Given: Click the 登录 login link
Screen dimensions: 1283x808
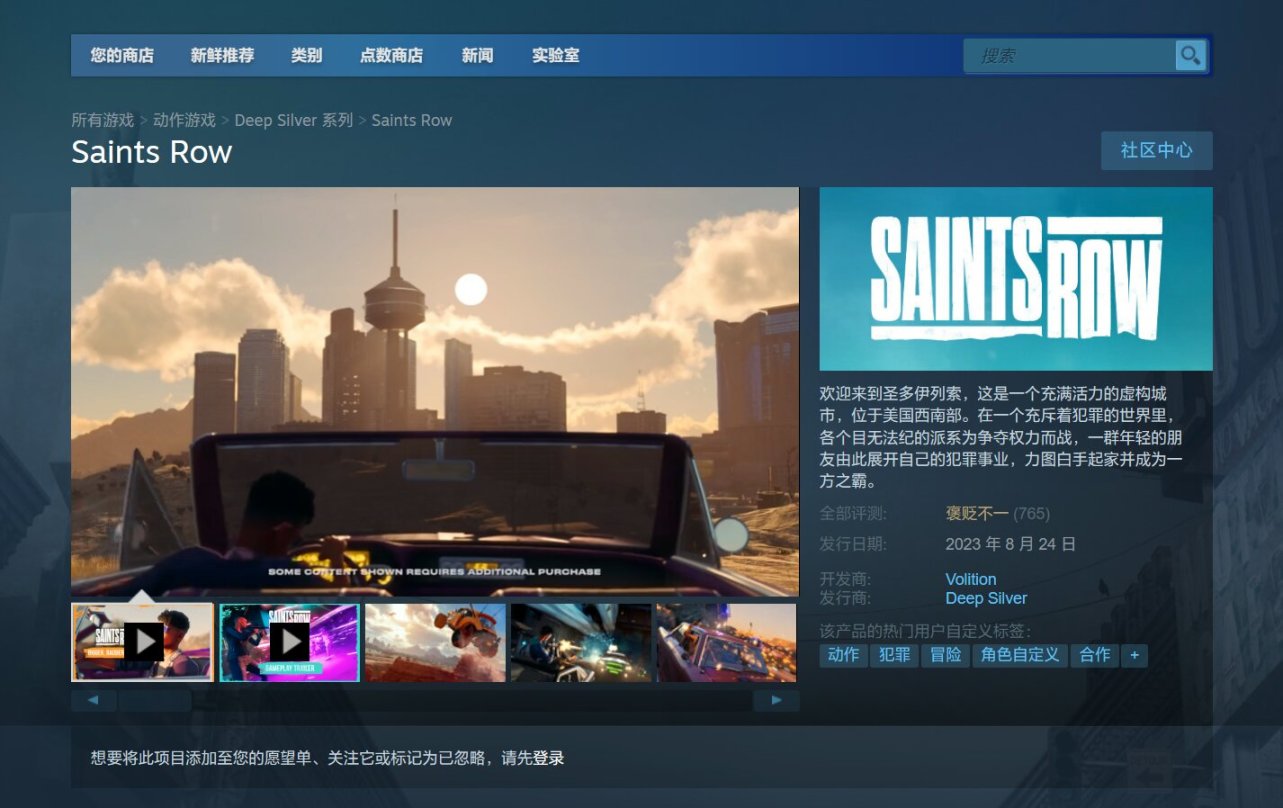Looking at the screenshot, I should coord(548,758).
